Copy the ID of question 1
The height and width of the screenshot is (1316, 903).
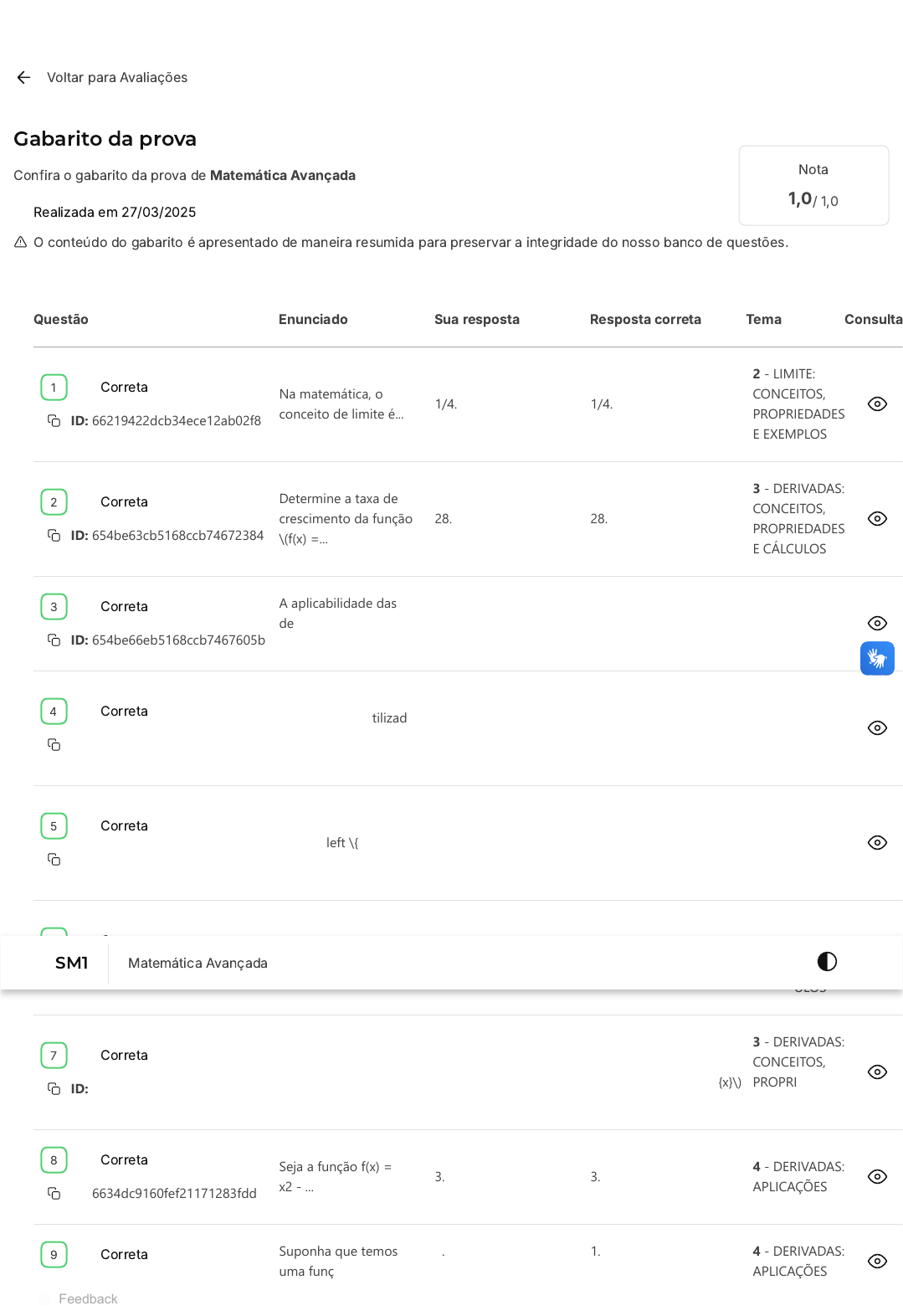54,421
